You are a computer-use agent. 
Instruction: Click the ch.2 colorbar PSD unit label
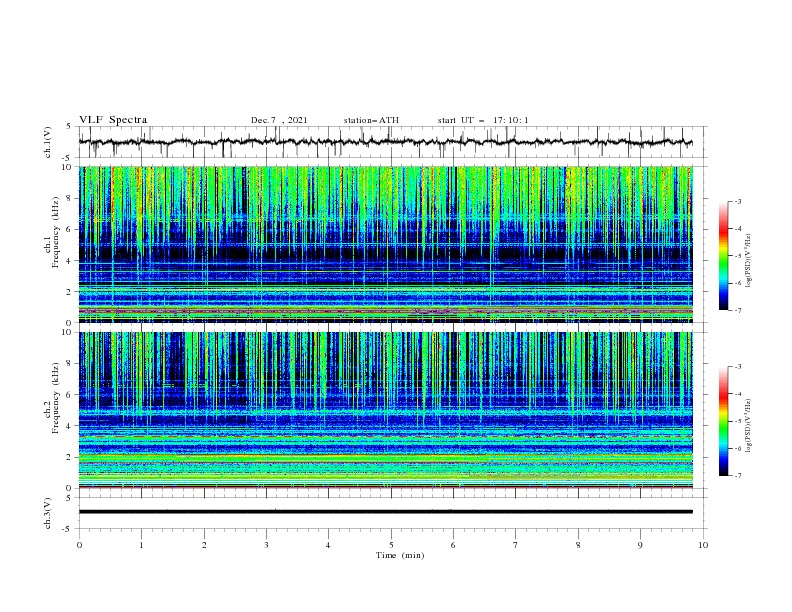749,425
